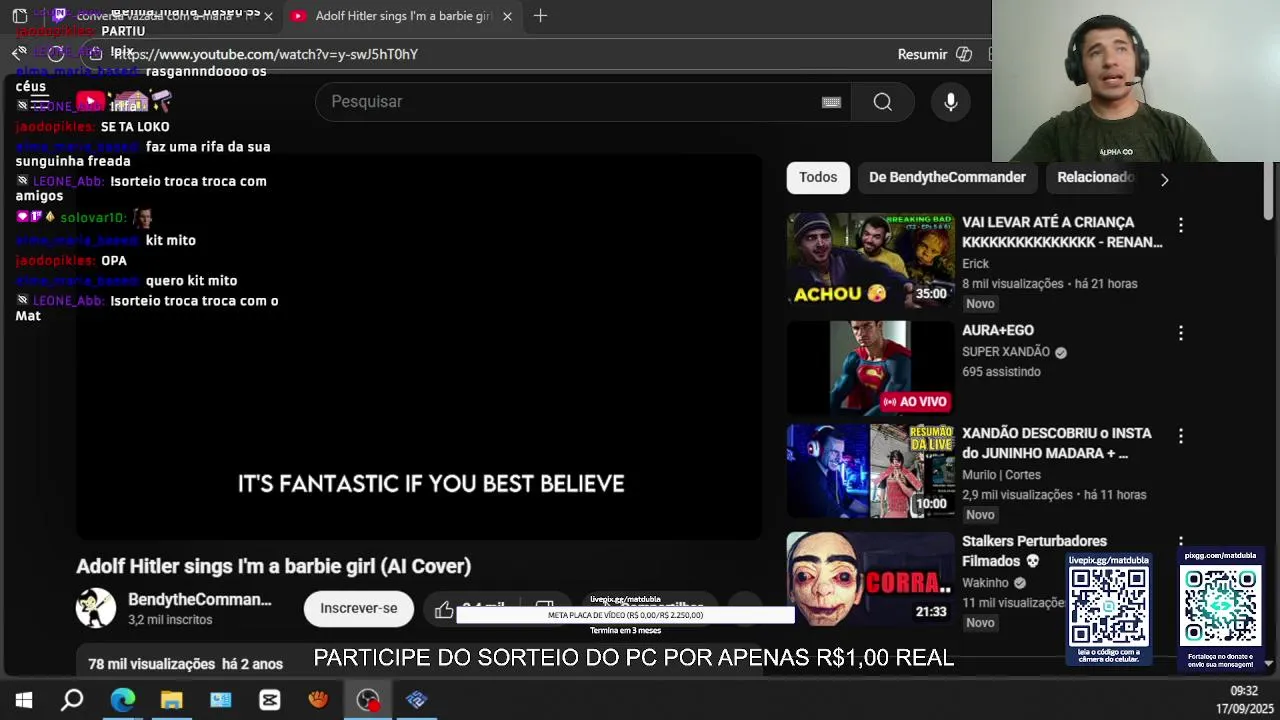Open Microsoft Edge from the taskbar
1280x720 pixels.
pos(122,700)
